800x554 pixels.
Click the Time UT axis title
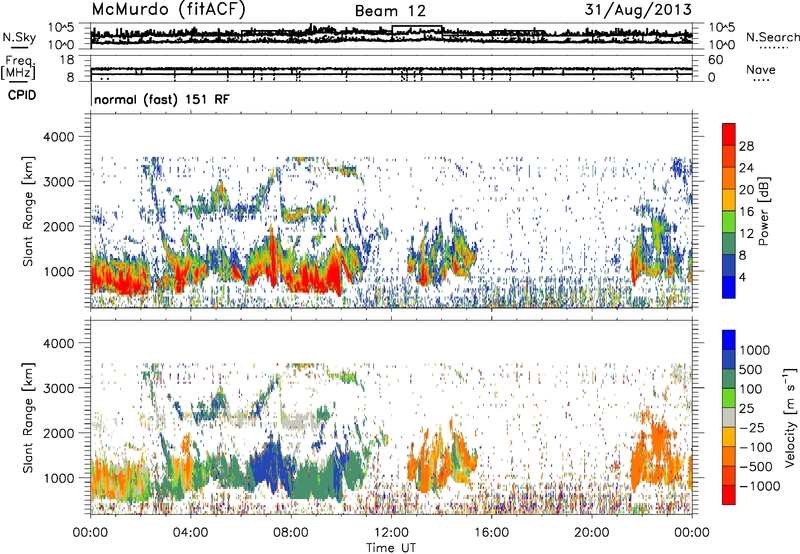391,548
